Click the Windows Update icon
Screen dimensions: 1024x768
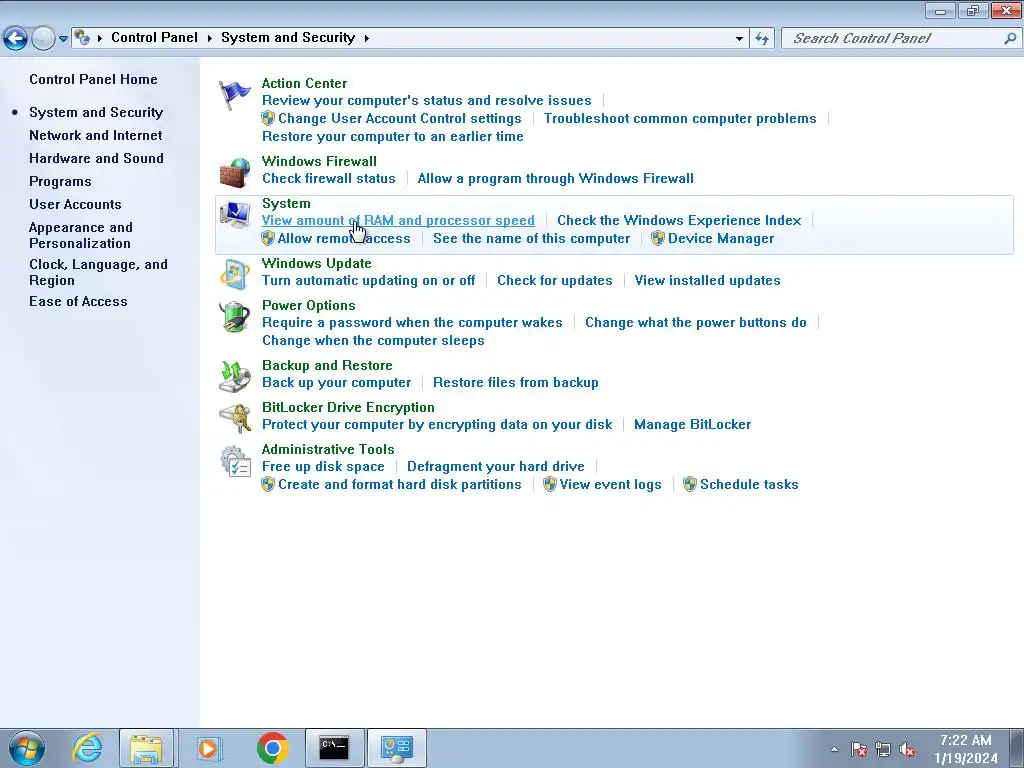click(x=234, y=274)
